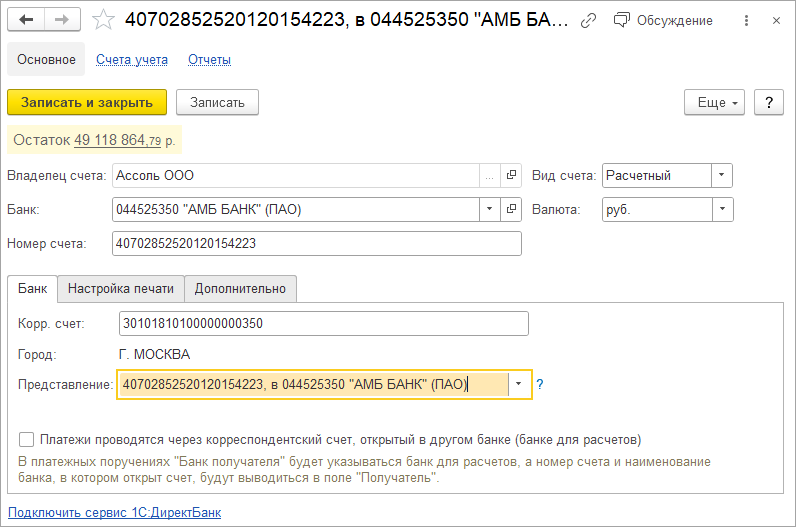Click into the Номер счета field
This screenshot has width=796, height=527.
tap(317, 244)
